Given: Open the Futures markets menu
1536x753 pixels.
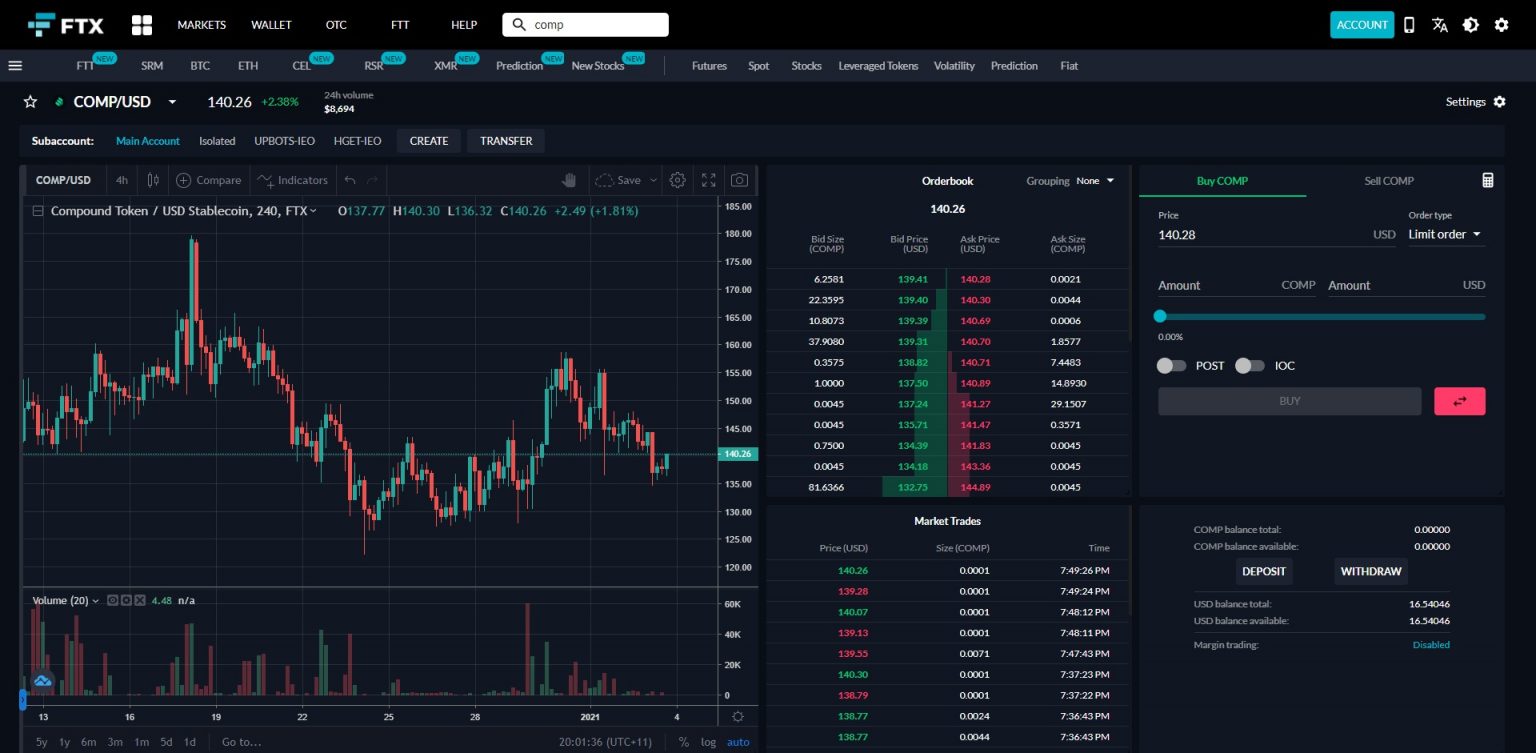Looking at the screenshot, I should [x=709, y=65].
